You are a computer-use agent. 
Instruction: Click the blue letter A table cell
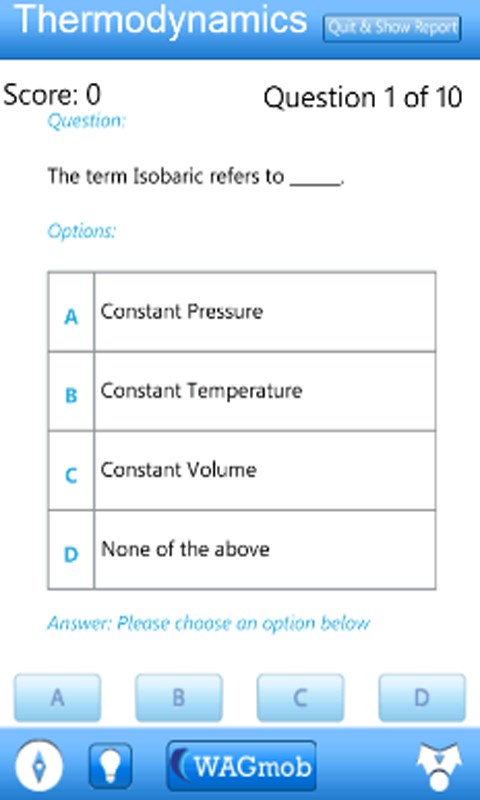pos(71,312)
